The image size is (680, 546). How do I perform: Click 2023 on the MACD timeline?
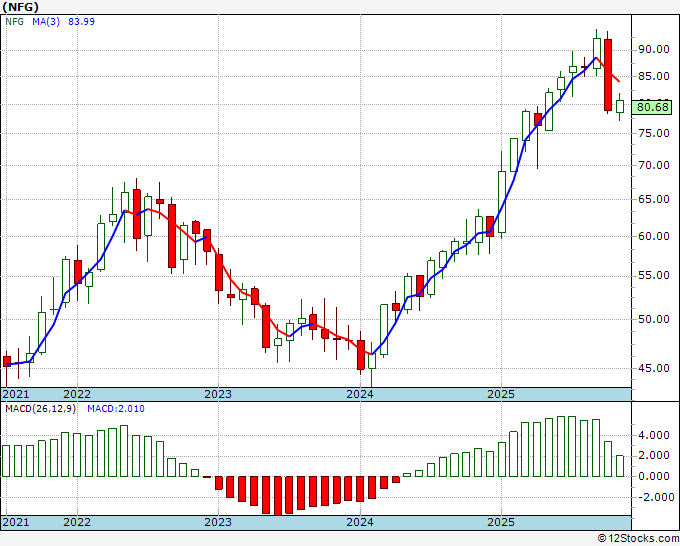[218, 522]
